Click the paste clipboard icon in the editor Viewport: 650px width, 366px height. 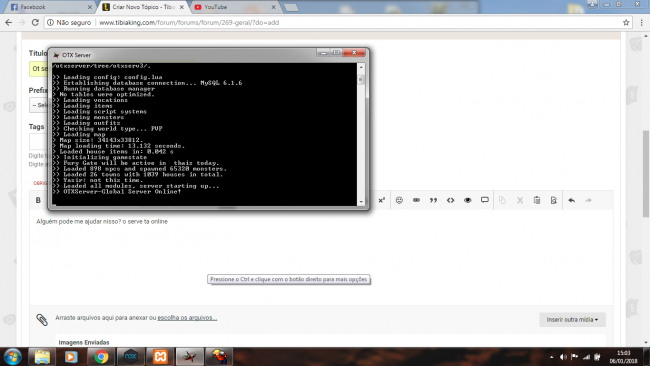537,200
